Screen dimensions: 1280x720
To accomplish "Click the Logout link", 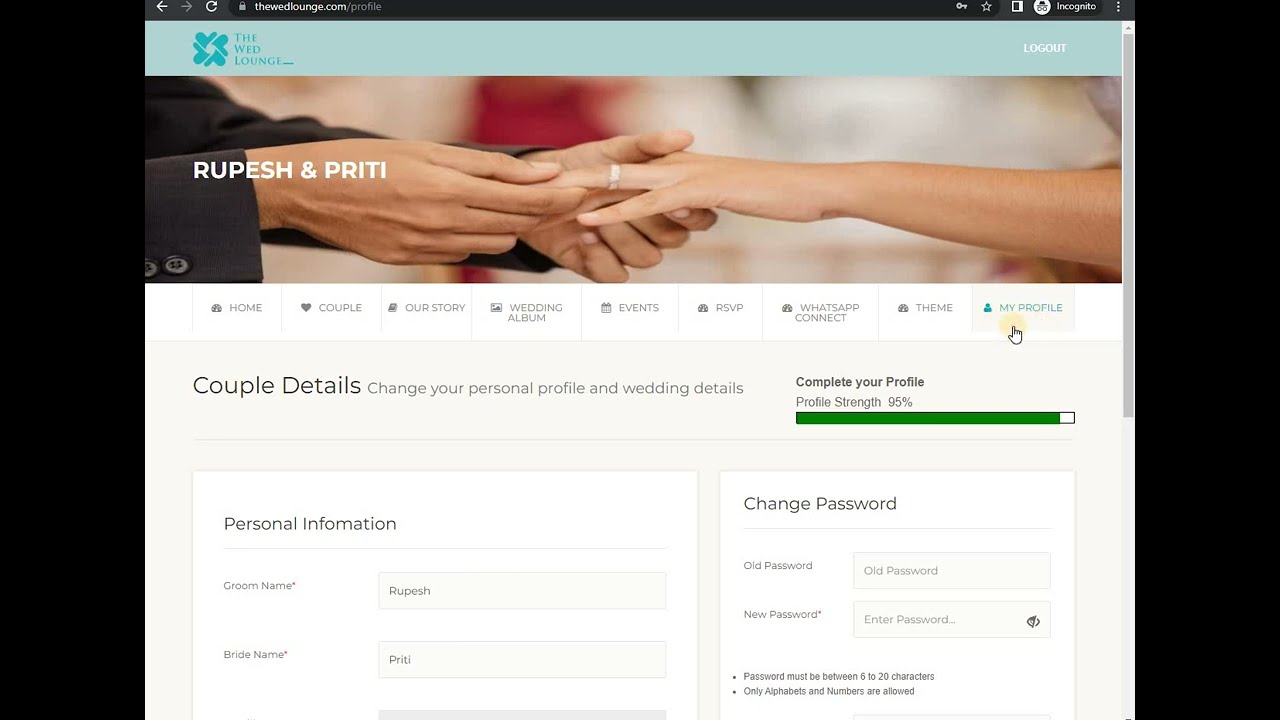I will [1045, 48].
